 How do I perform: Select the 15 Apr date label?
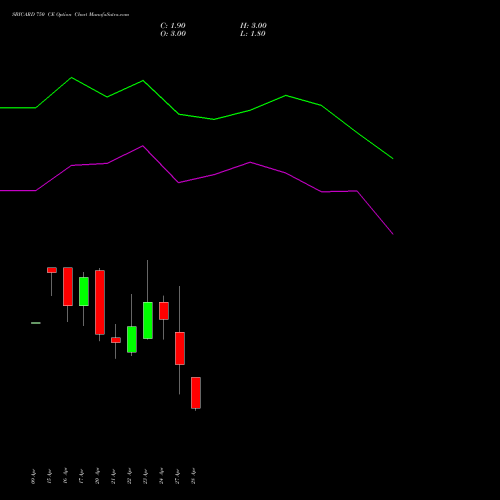pyautogui.click(x=49, y=476)
